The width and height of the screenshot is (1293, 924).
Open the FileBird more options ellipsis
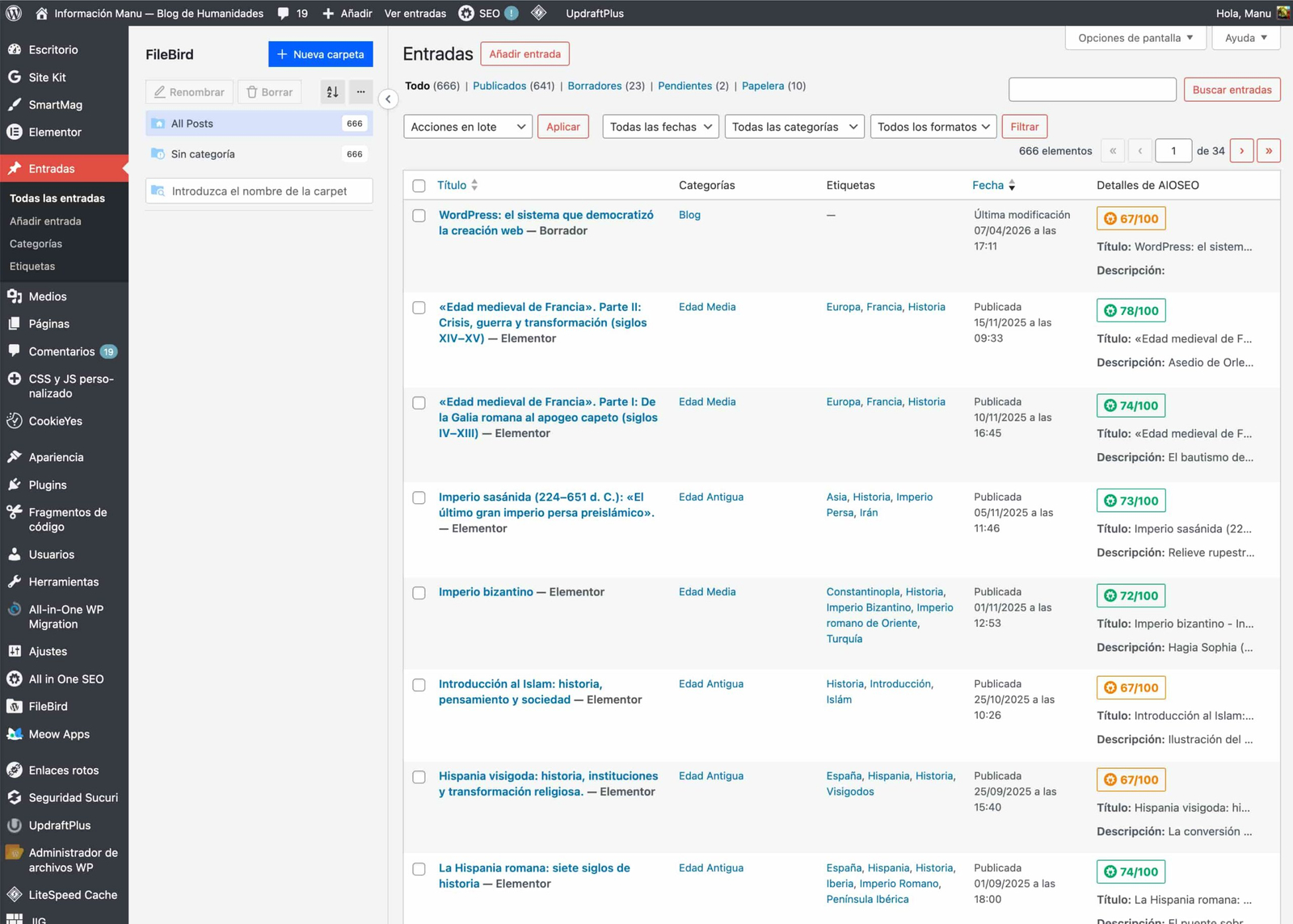point(361,92)
